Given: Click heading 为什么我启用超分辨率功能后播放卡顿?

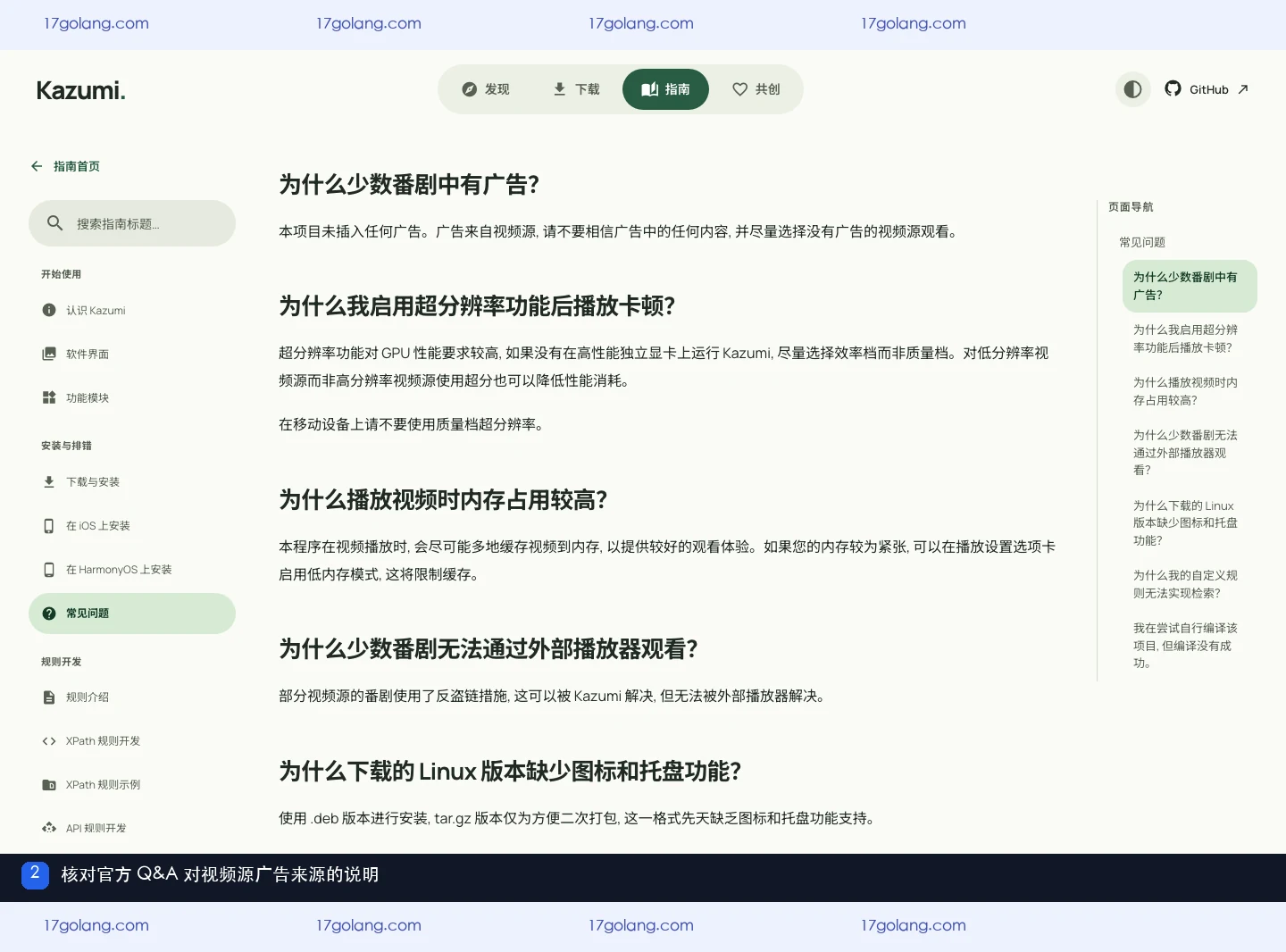Looking at the screenshot, I should pos(477,305).
